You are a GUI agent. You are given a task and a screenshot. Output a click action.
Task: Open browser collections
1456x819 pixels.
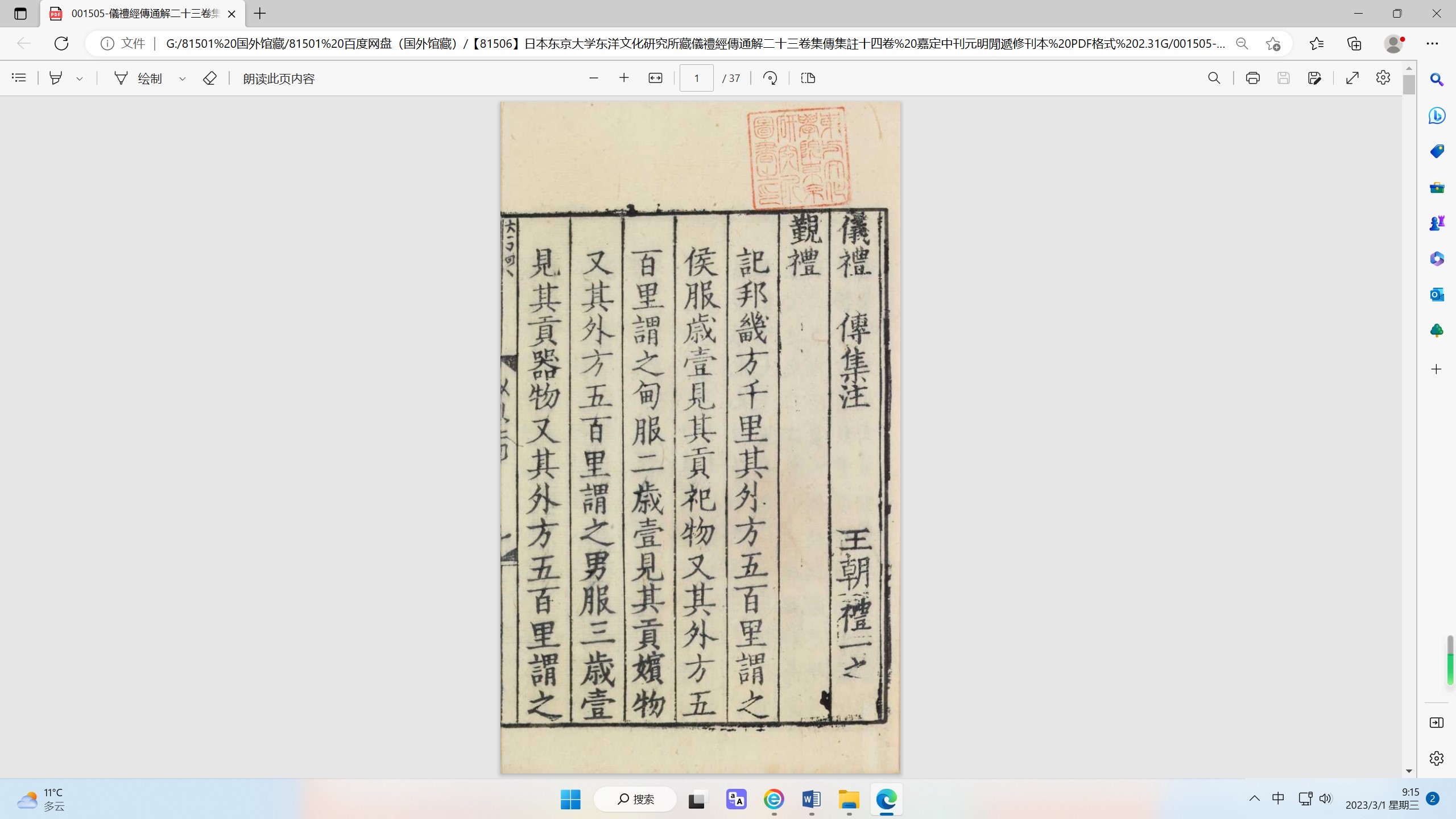tap(1354, 44)
